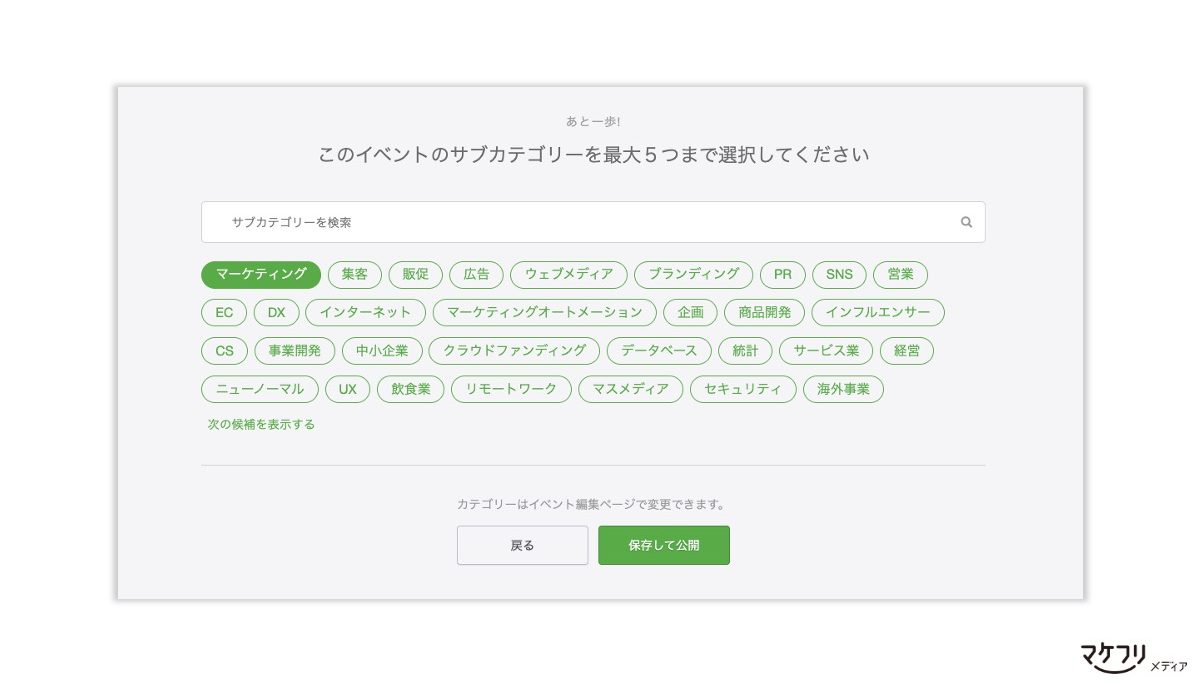1200x690 pixels.
Task: Choose the 企画 subcategory
Action: 690,313
